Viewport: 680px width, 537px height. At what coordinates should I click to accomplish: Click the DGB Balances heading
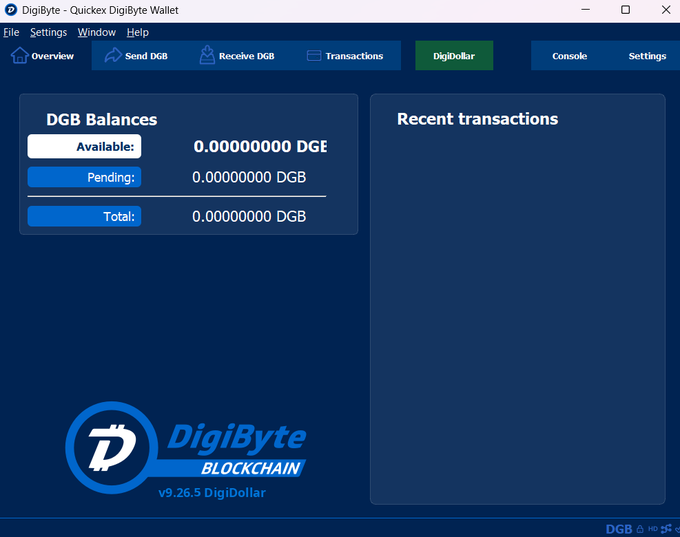101,120
